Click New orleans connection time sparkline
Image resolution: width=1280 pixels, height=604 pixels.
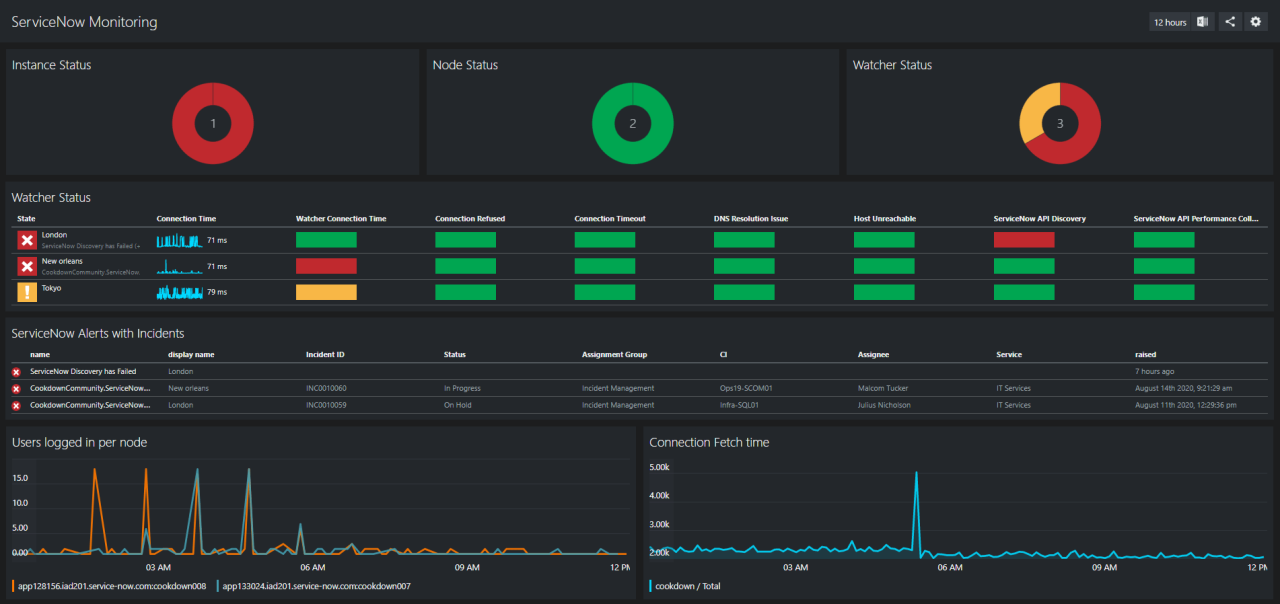179,266
